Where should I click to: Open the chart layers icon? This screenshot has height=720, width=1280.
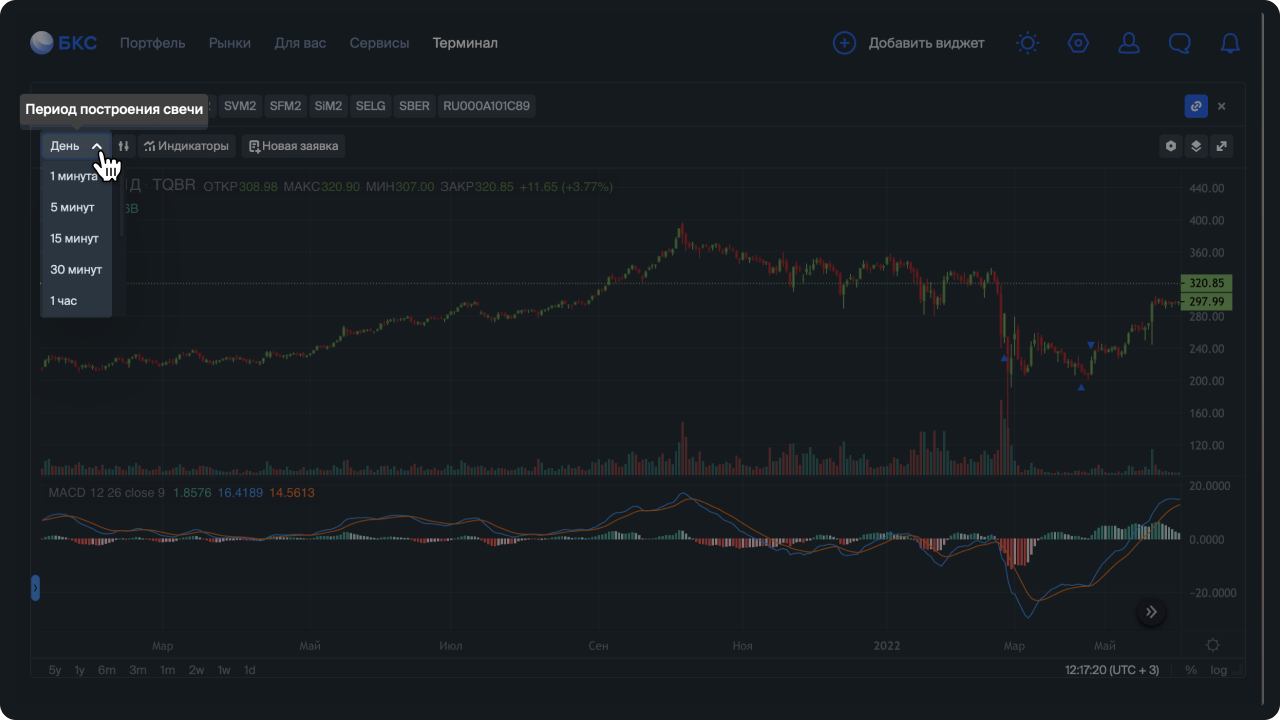[1196, 146]
